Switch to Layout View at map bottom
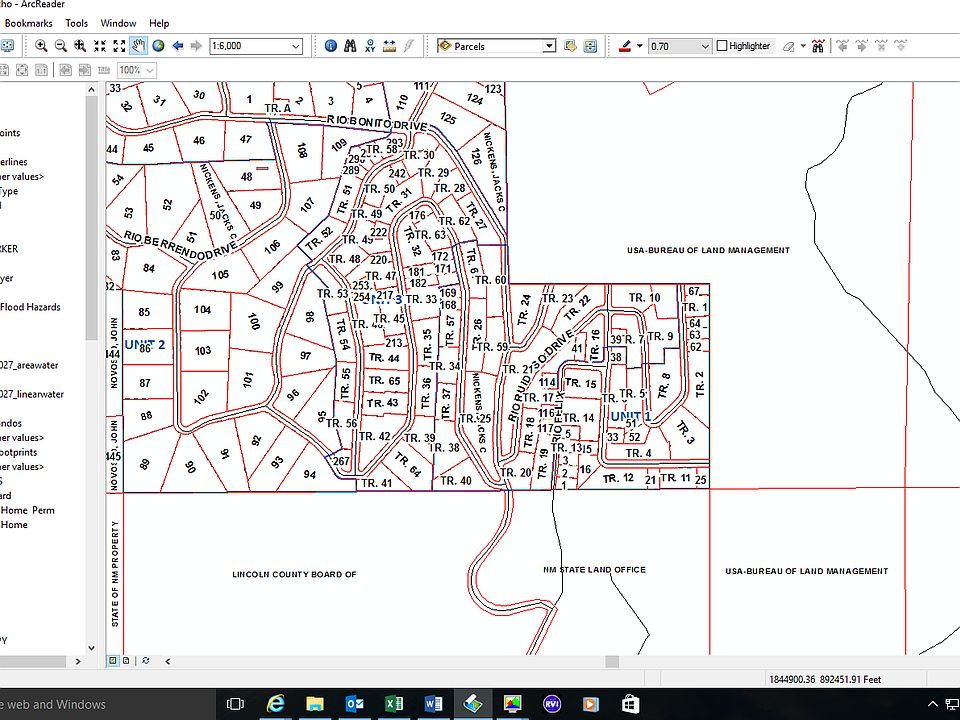This screenshot has height=720, width=960. click(x=126, y=660)
